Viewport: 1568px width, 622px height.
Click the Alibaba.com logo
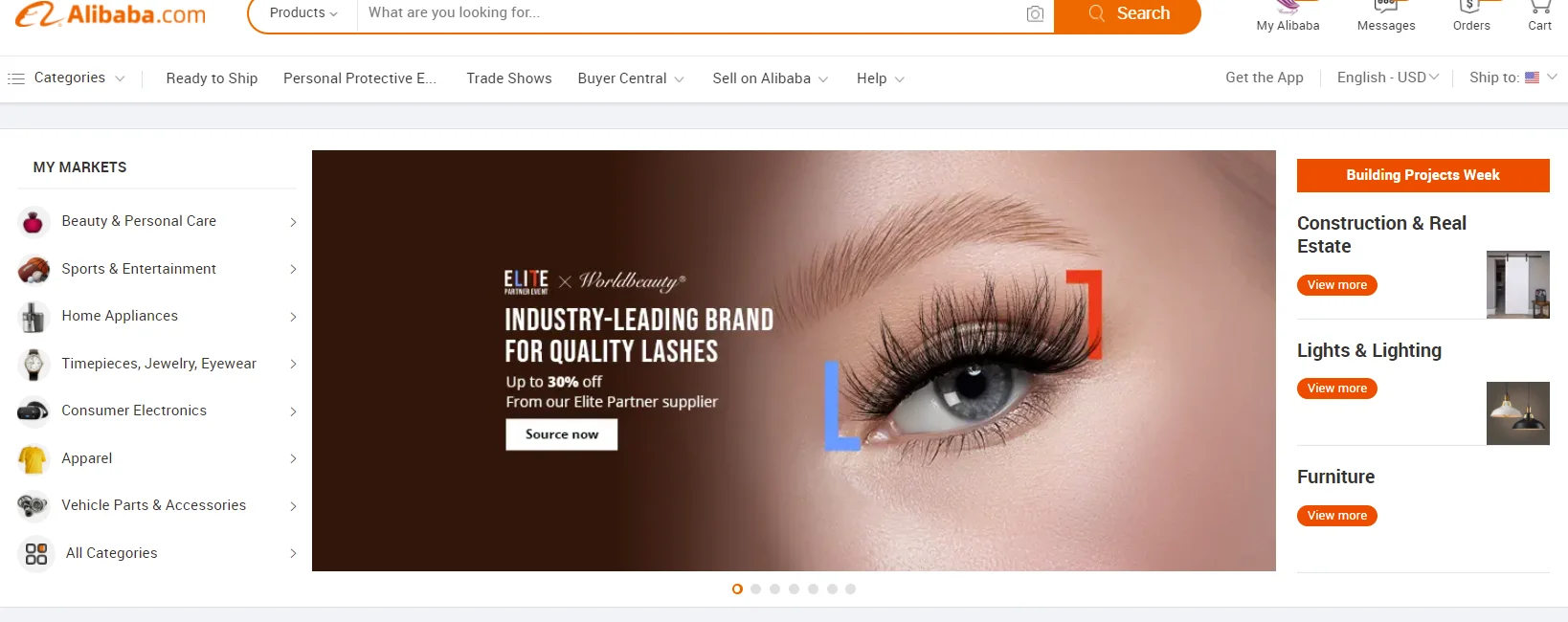pos(111,14)
